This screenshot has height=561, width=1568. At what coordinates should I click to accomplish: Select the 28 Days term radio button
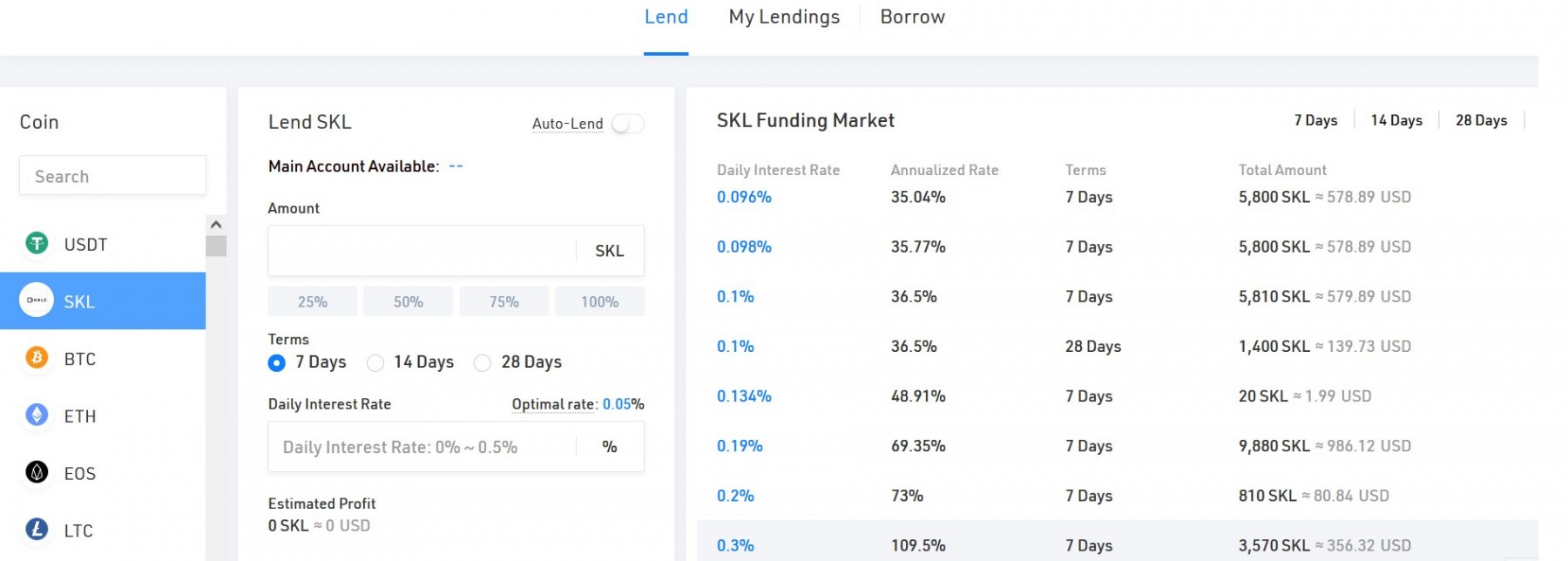pos(483,363)
